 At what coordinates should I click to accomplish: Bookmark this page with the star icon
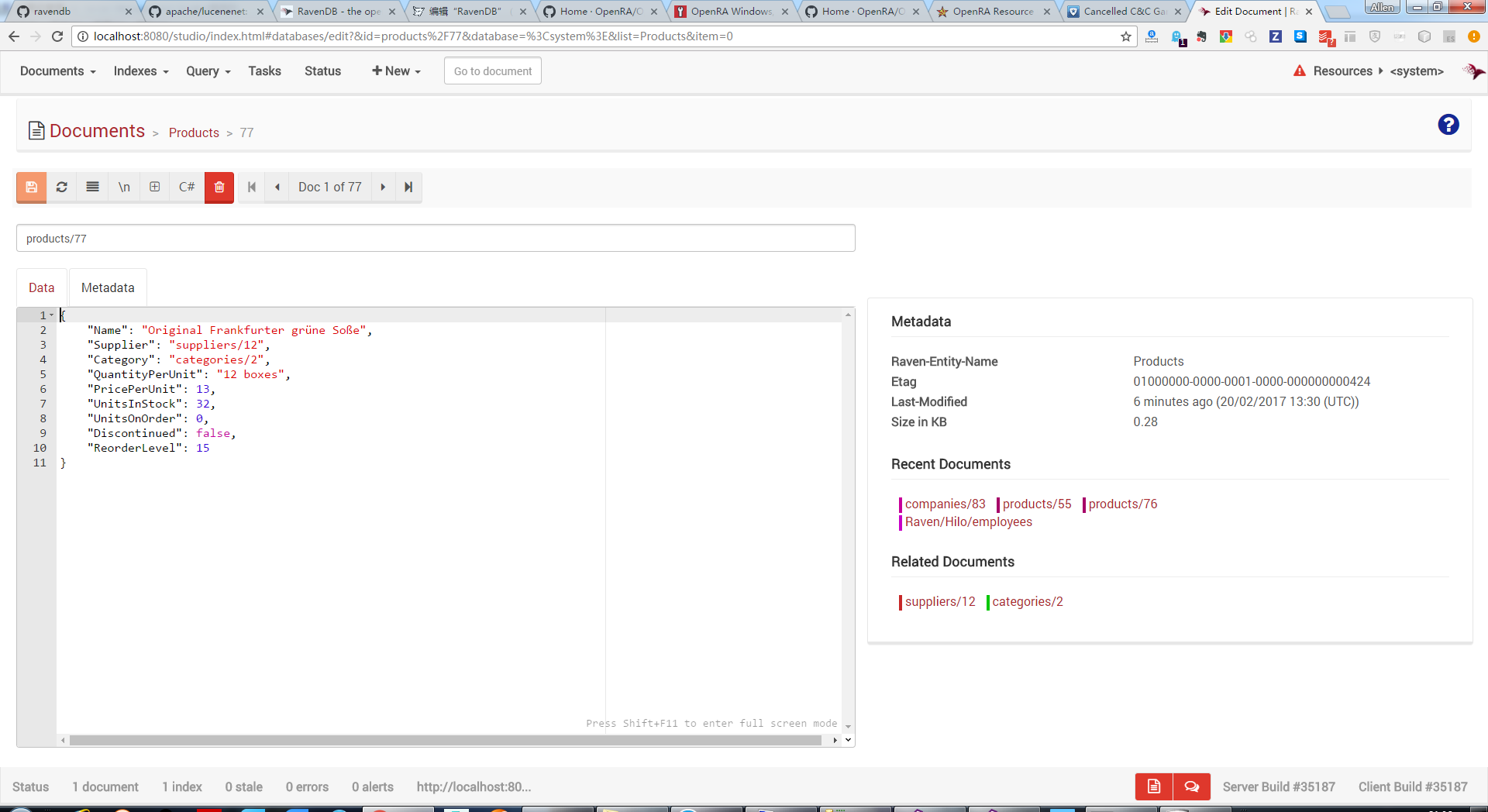1125,36
